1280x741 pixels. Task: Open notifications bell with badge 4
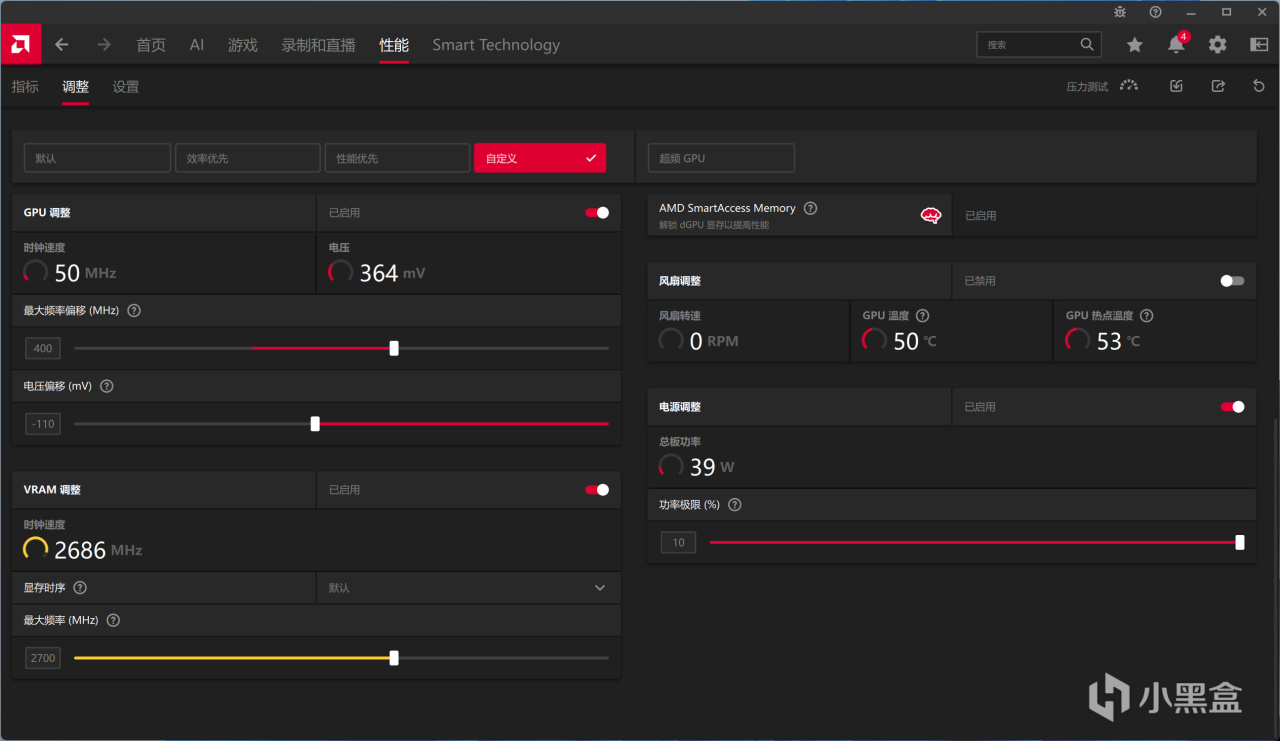1177,44
